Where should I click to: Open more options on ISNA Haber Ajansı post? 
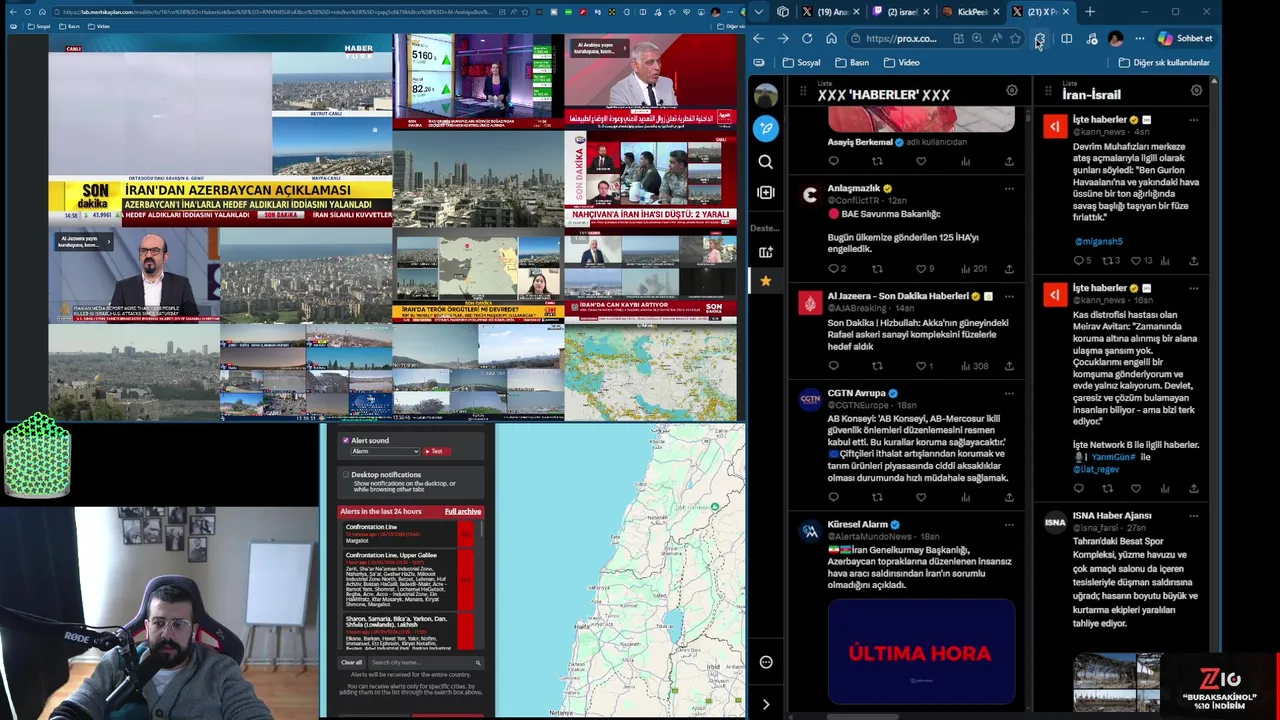click(x=1193, y=516)
